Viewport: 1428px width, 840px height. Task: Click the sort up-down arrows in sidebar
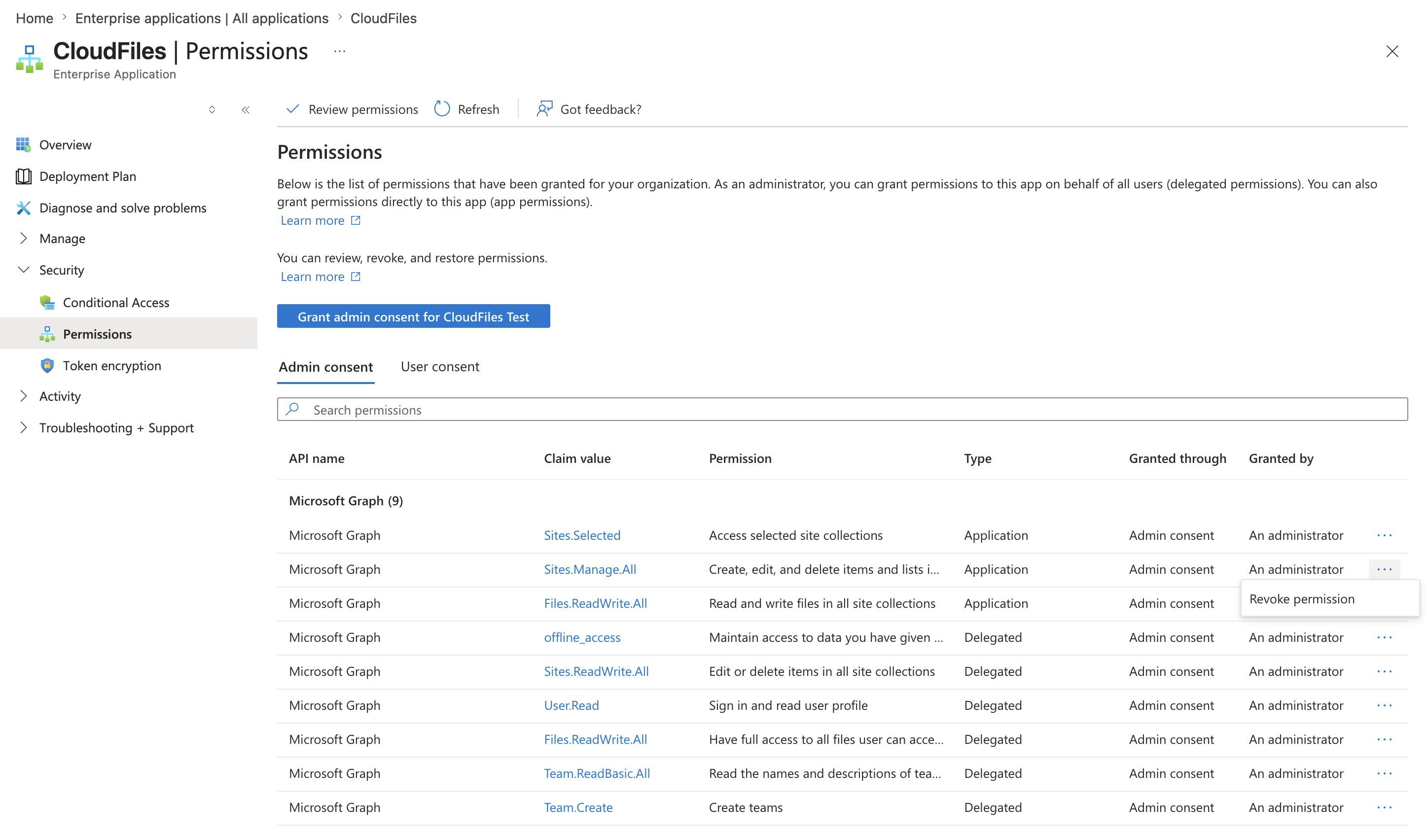tap(212, 109)
